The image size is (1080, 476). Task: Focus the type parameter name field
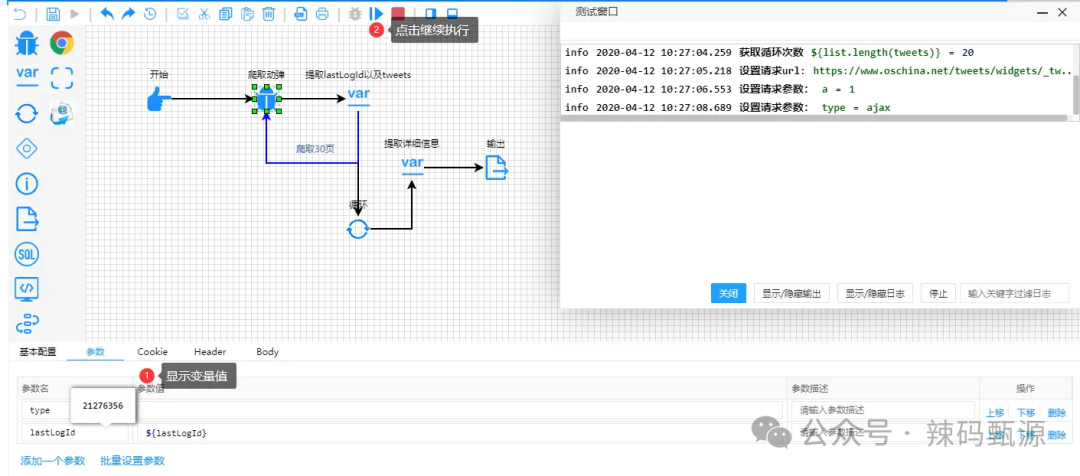[x=74, y=411]
